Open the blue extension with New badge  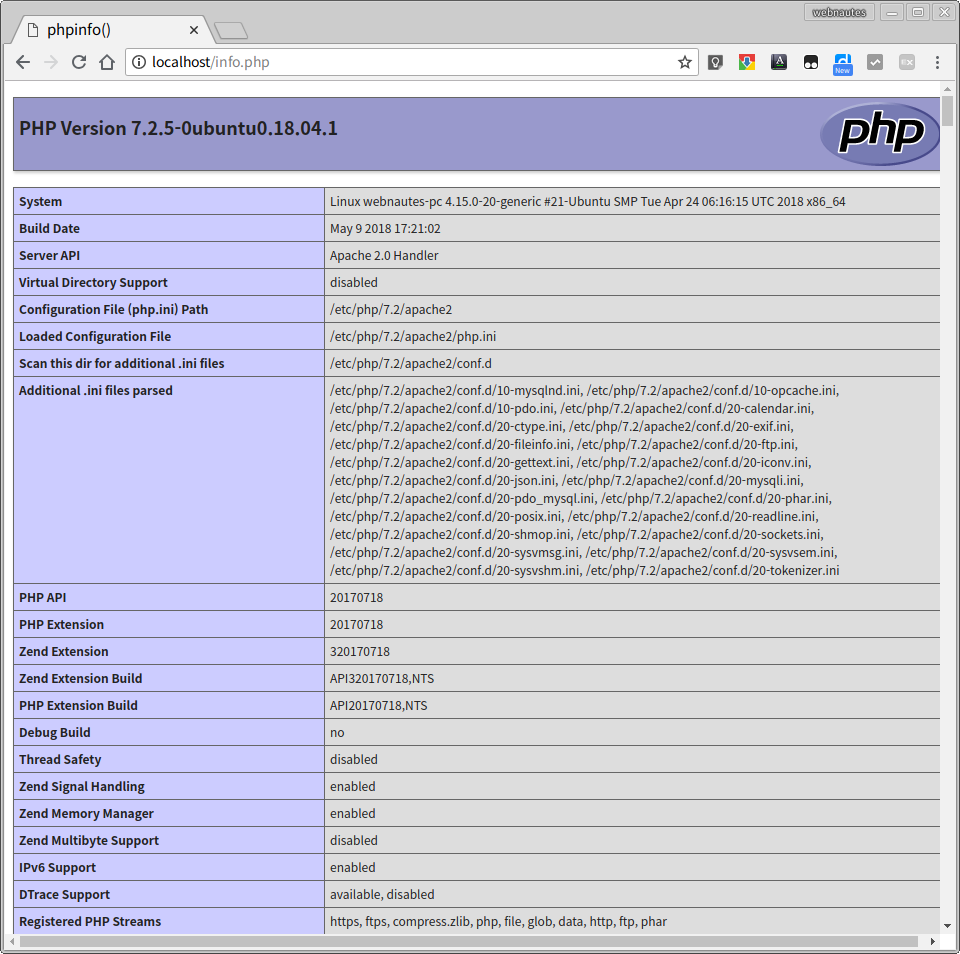(x=842, y=64)
